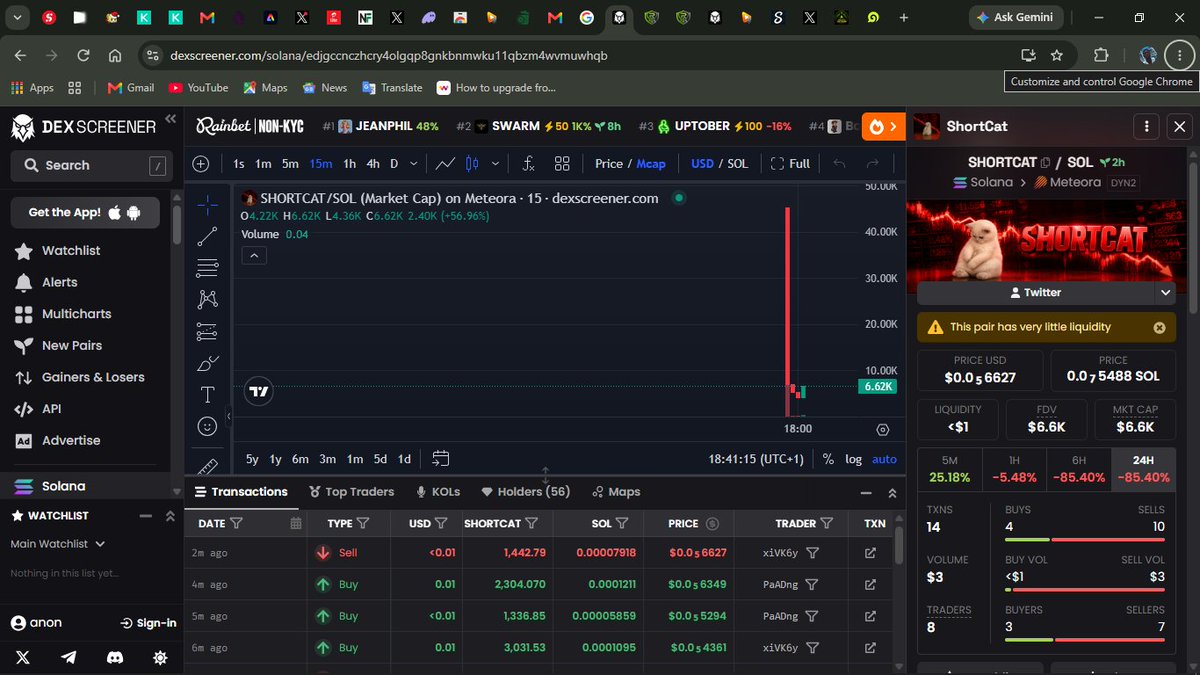
Task: Collapse the chart legend chevron
Action: click(x=254, y=256)
